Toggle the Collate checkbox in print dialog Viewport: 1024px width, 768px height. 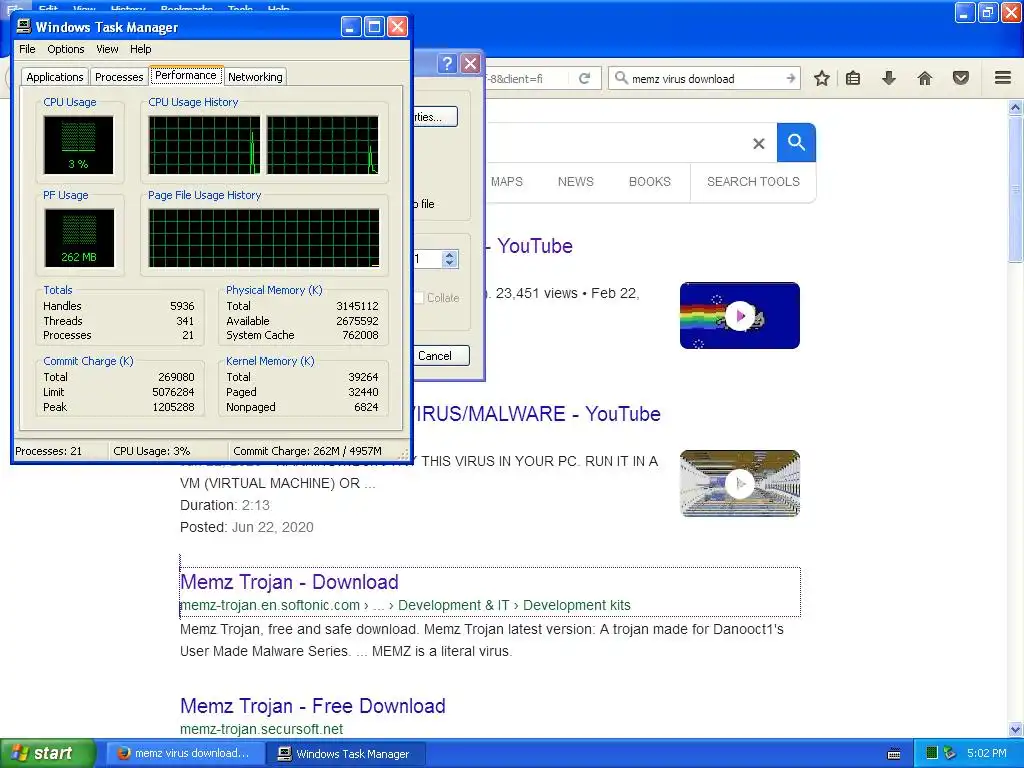(419, 298)
